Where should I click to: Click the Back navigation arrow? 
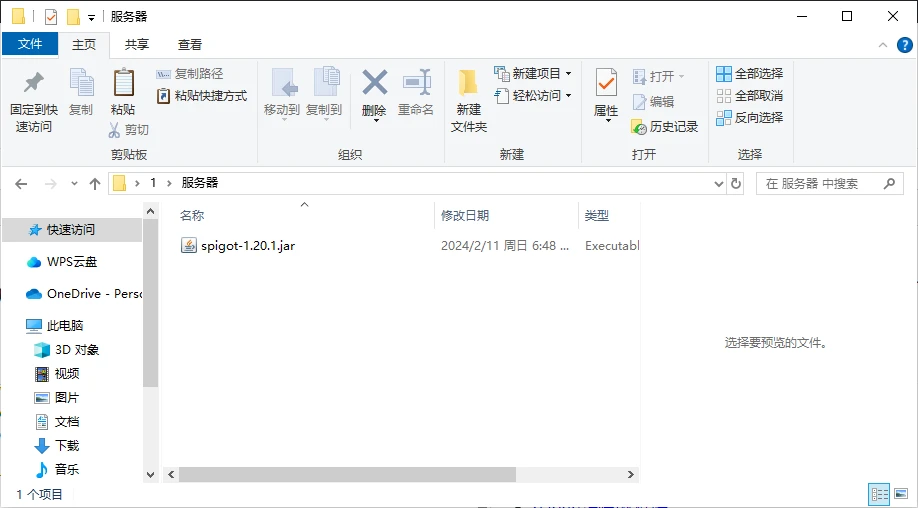click(x=21, y=184)
